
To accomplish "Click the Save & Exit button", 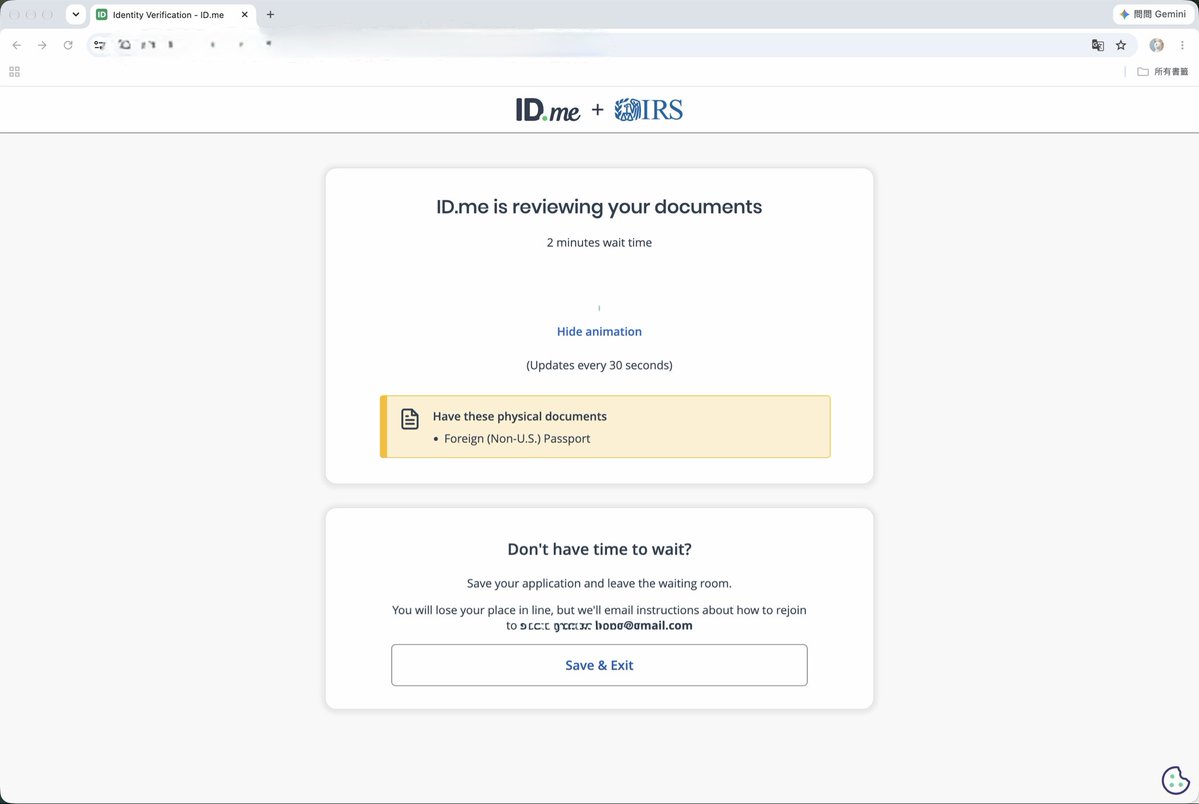I will (599, 665).
